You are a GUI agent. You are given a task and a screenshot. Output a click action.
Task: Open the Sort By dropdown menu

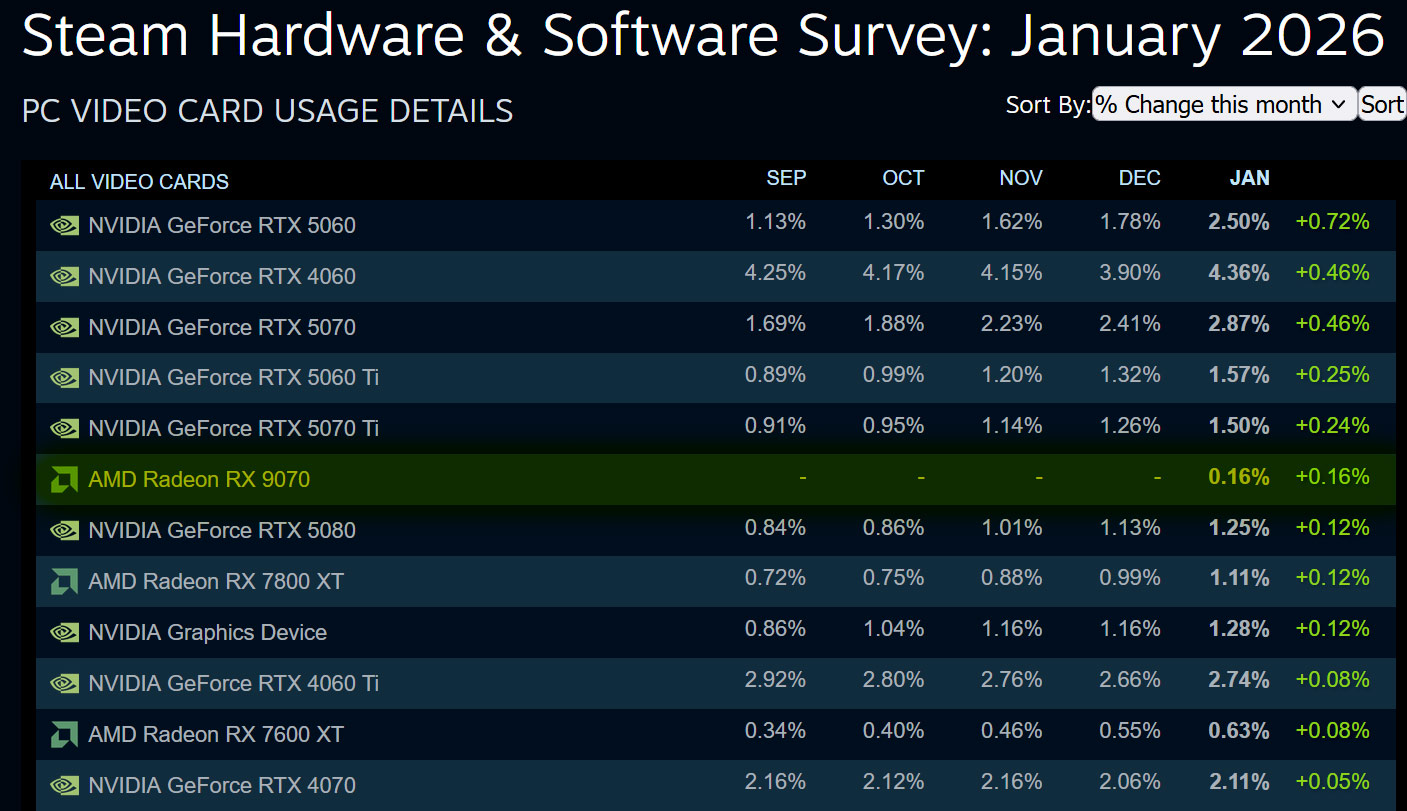(x=1223, y=104)
